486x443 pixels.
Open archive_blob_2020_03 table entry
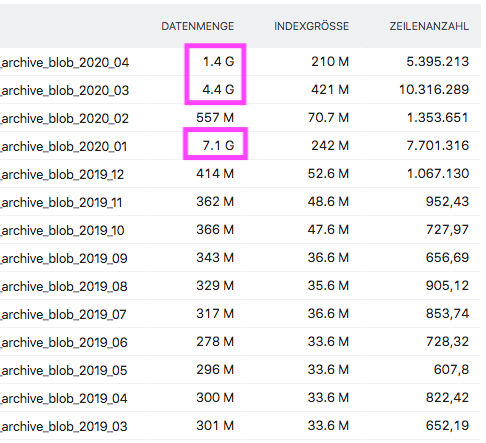click(65, 90)
